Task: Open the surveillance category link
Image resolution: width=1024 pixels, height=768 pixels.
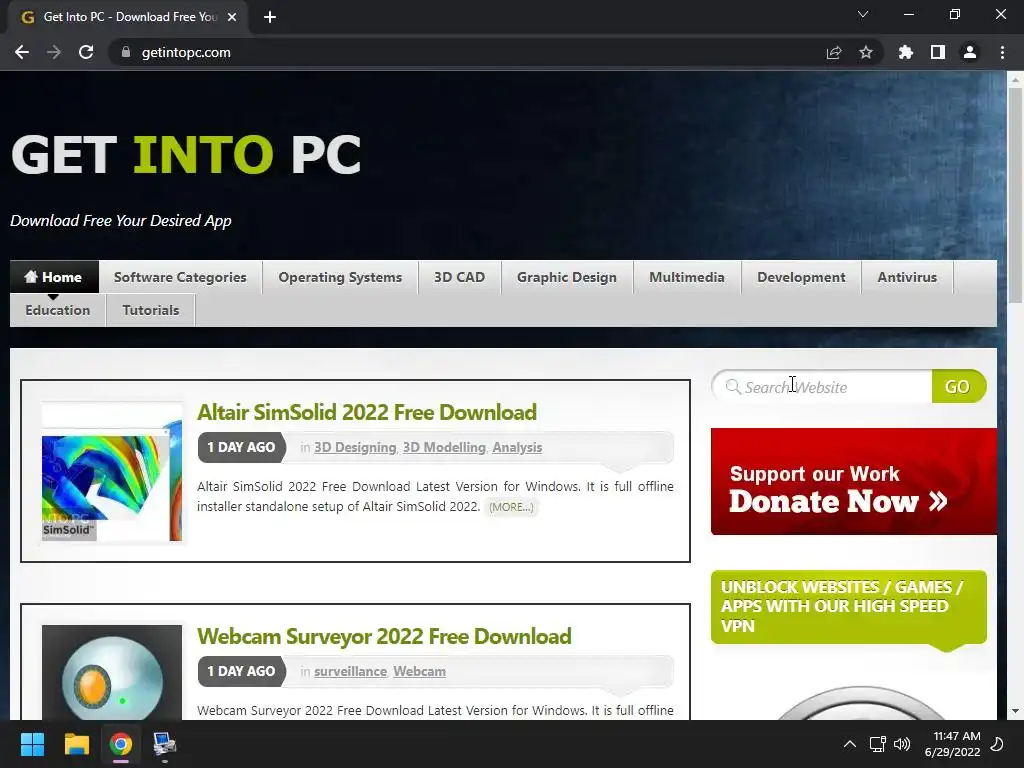Action: [x=350, y=671]
